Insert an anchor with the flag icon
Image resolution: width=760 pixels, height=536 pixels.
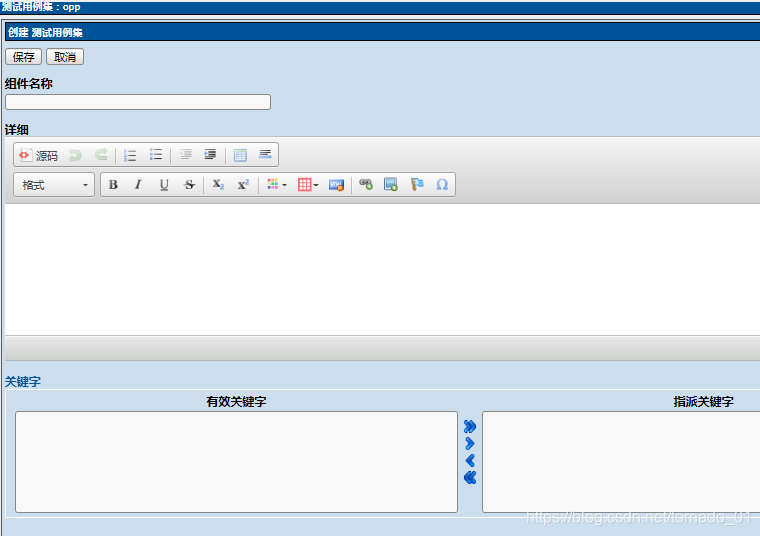[417, 184]
